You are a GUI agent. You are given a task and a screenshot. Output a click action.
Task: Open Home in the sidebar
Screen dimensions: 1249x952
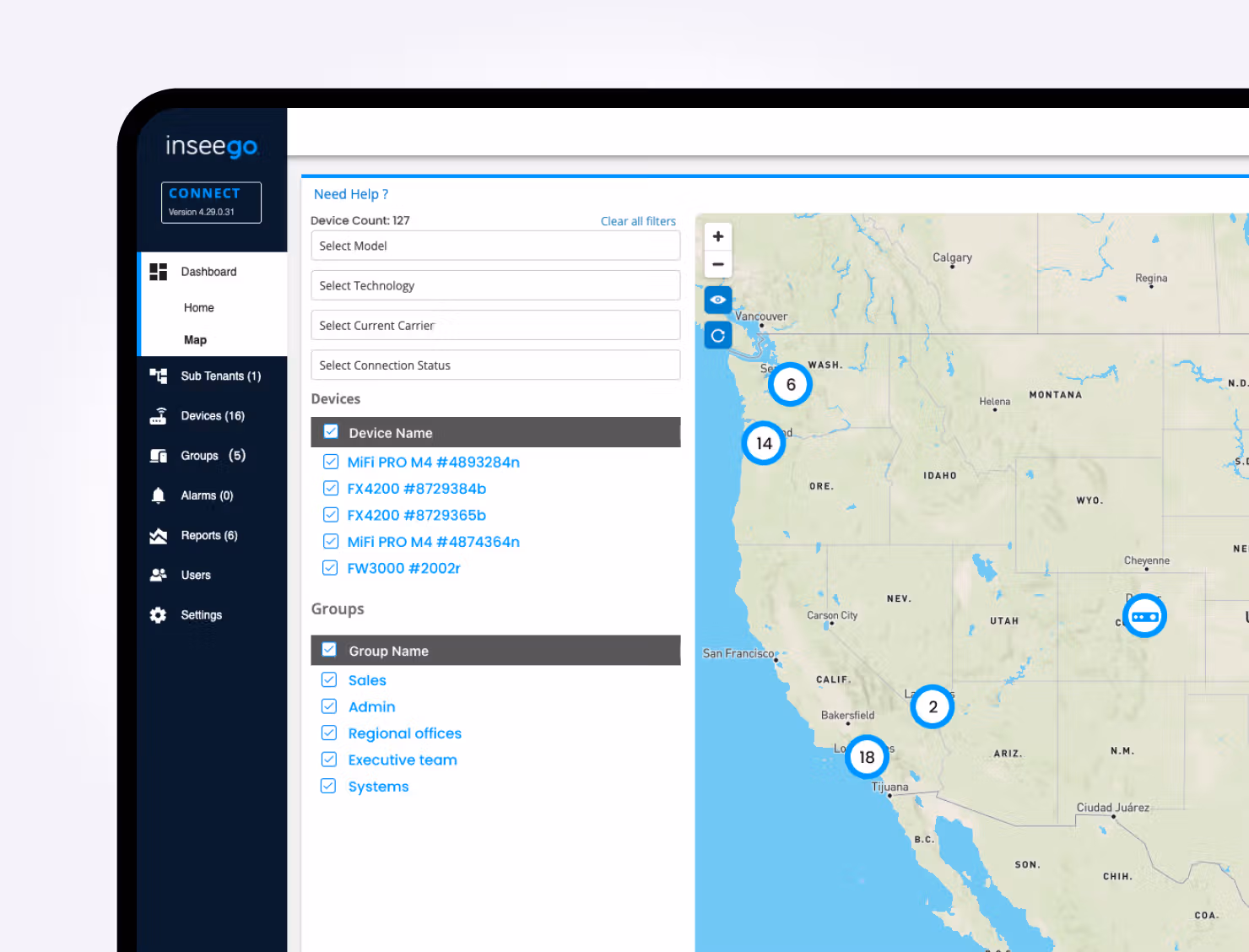click(199, 308)
